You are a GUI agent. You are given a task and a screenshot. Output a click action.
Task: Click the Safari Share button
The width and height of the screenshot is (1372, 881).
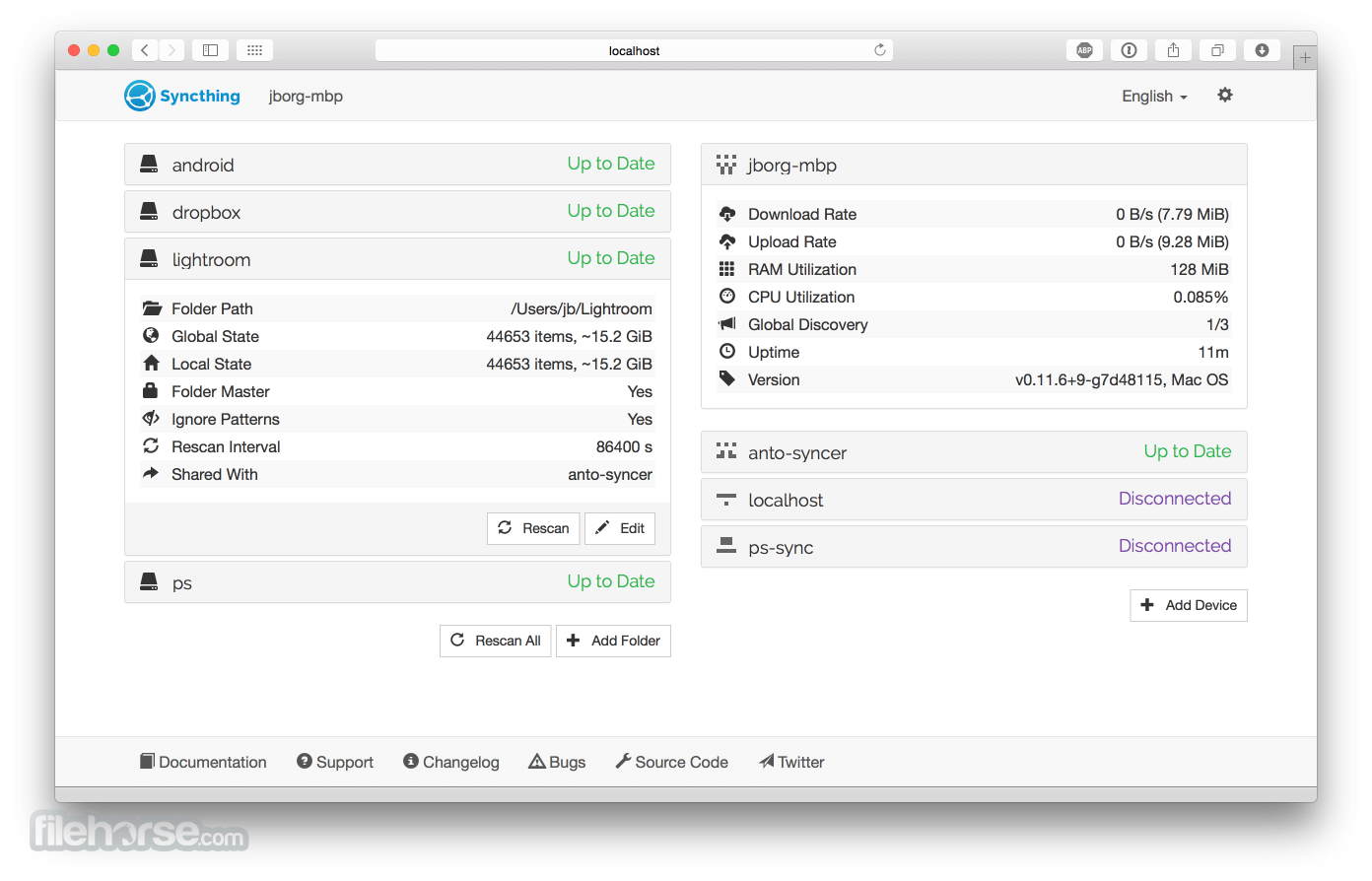[1173, 50]
